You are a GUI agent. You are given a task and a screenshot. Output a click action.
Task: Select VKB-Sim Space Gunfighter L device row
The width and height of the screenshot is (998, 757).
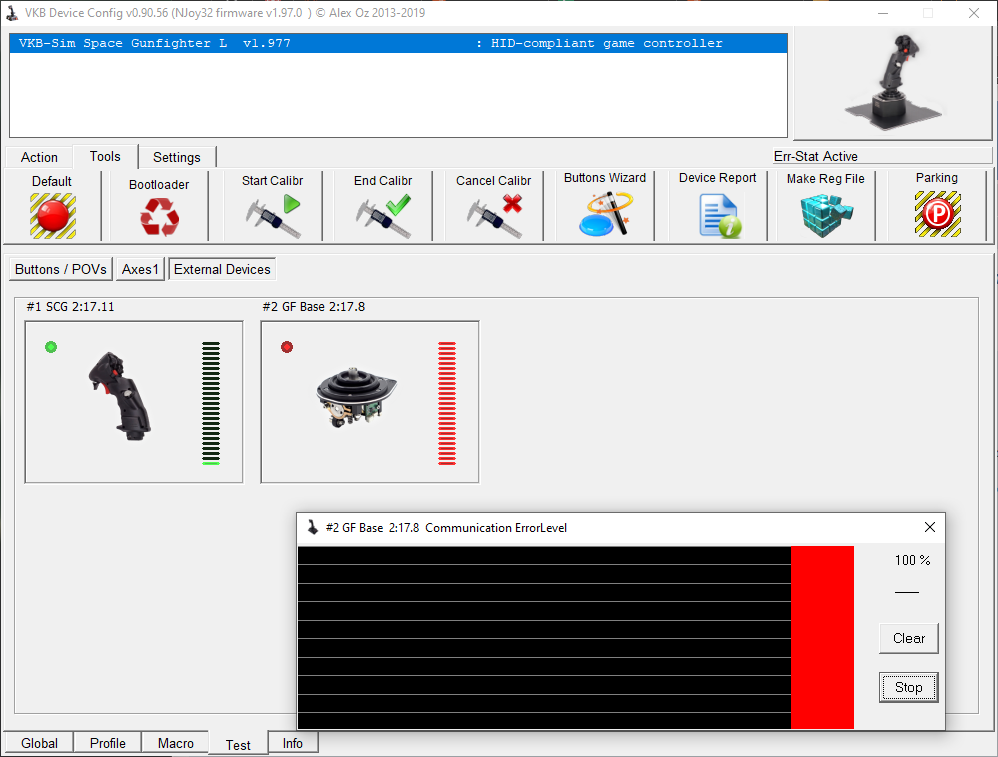pyautogui.click(x=398, y=43)
